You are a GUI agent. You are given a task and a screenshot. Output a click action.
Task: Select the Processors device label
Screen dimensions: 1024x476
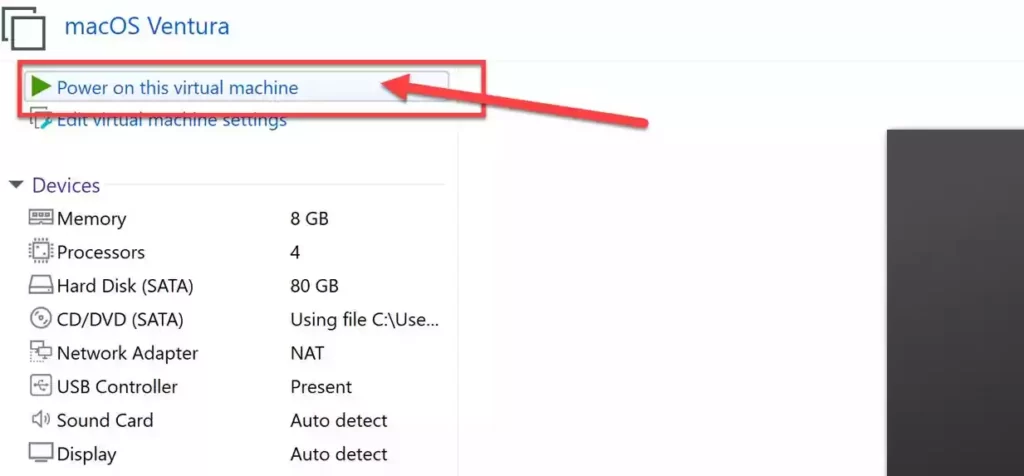coord(101,253)
